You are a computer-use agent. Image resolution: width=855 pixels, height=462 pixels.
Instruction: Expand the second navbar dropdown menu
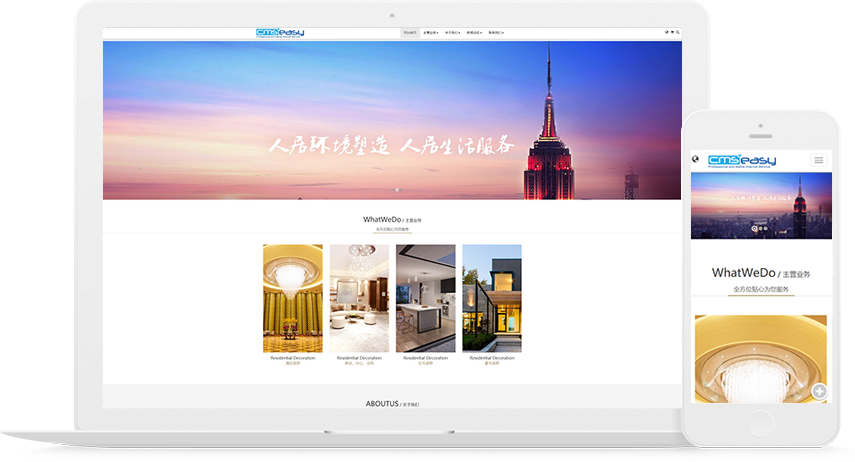430,33
